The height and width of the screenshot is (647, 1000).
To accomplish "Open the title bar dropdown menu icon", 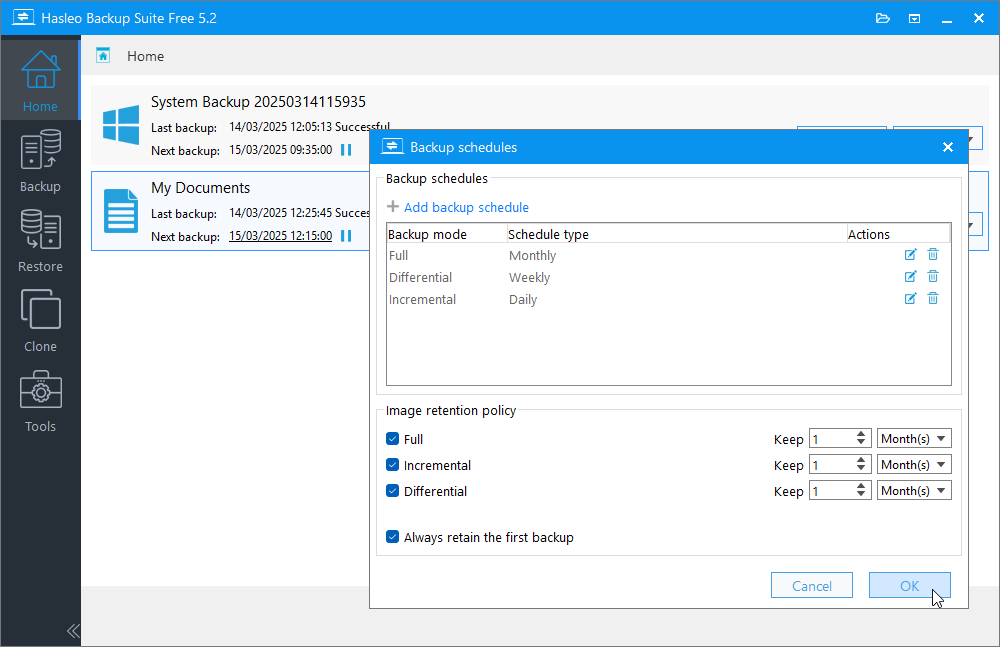I will pyautogui.click(x=915, y=19).
